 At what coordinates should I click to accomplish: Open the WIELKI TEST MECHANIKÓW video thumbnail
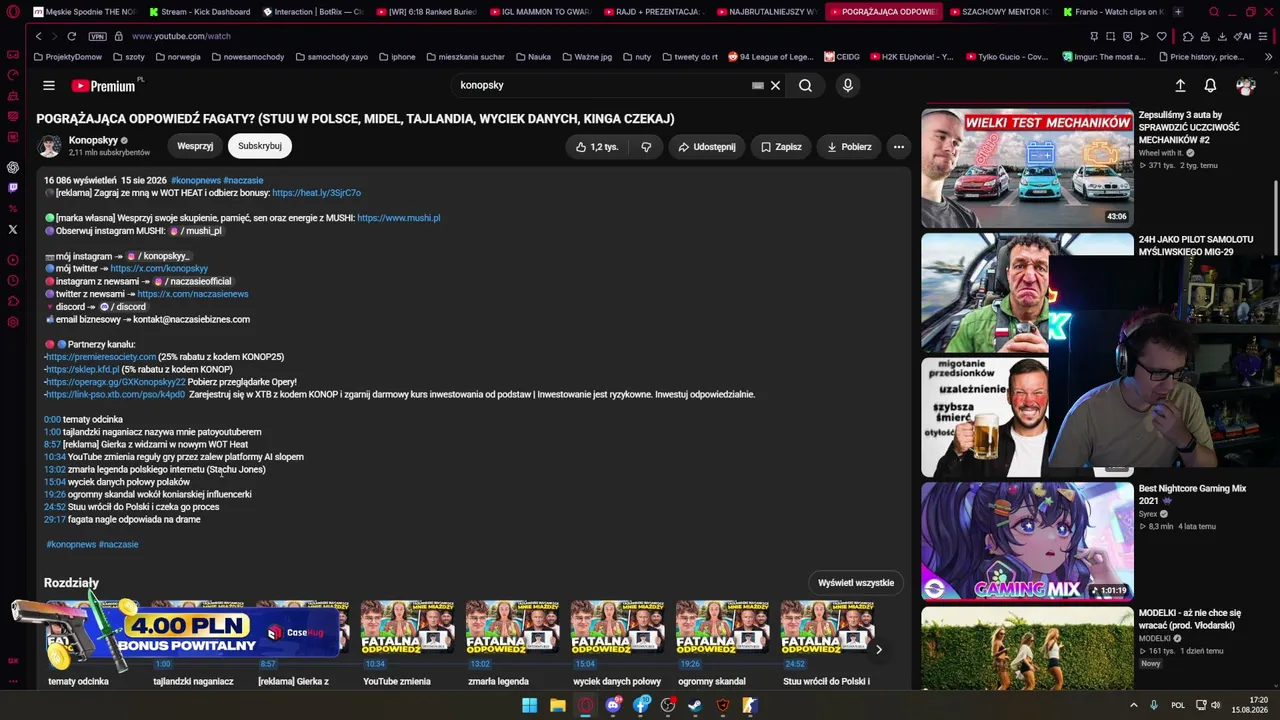click(1027, 168)
